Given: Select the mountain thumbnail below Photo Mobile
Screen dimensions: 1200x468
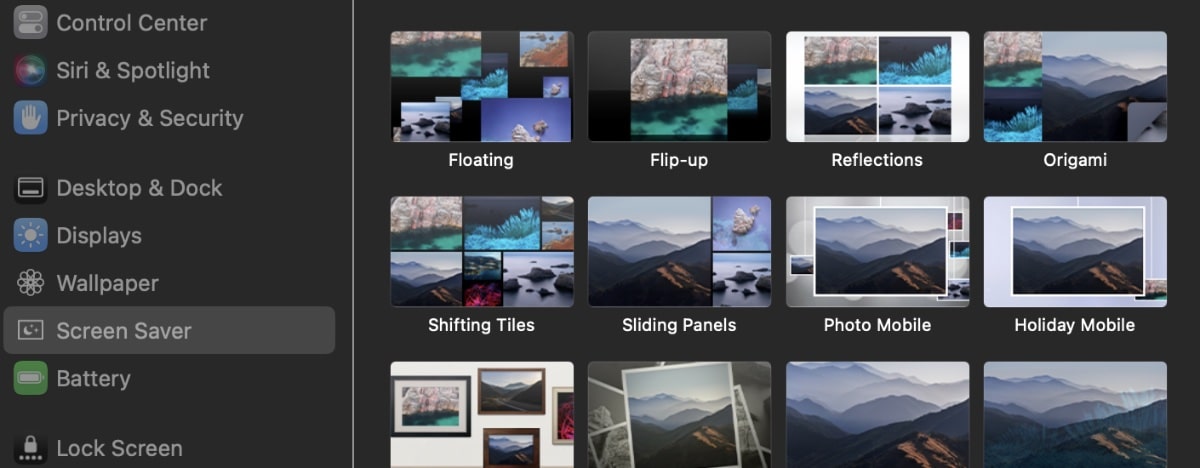Looking at the screenshot, I should (877, 415).
